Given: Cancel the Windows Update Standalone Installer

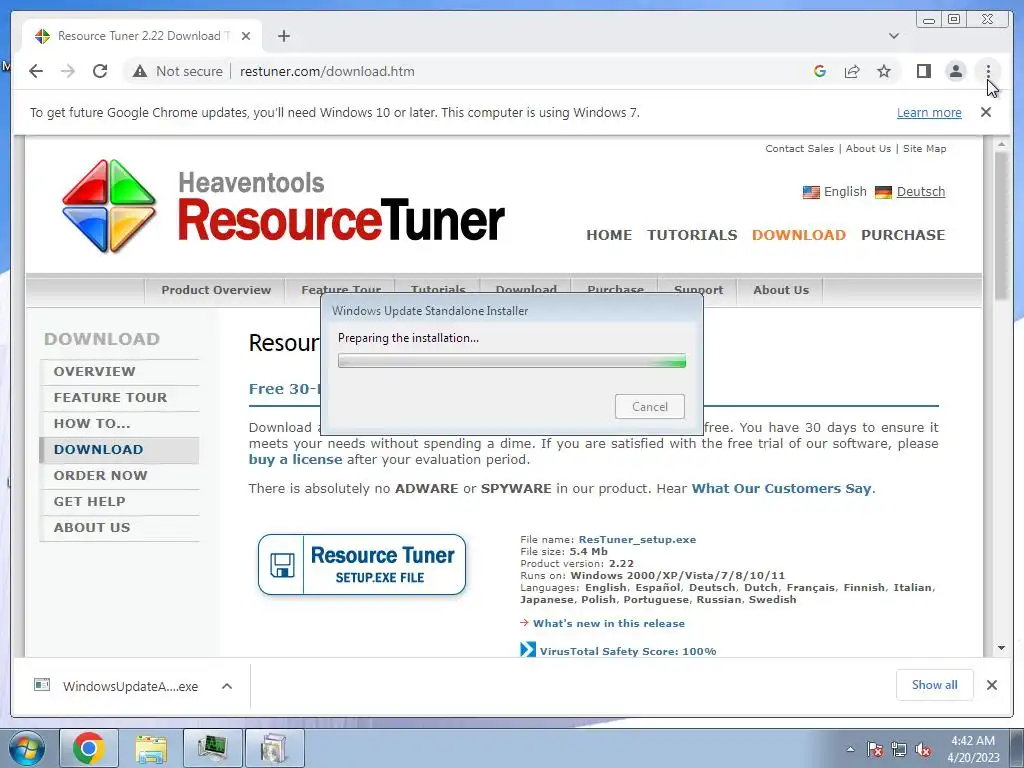Looking at the screenshot, I should tap(650, 406).
